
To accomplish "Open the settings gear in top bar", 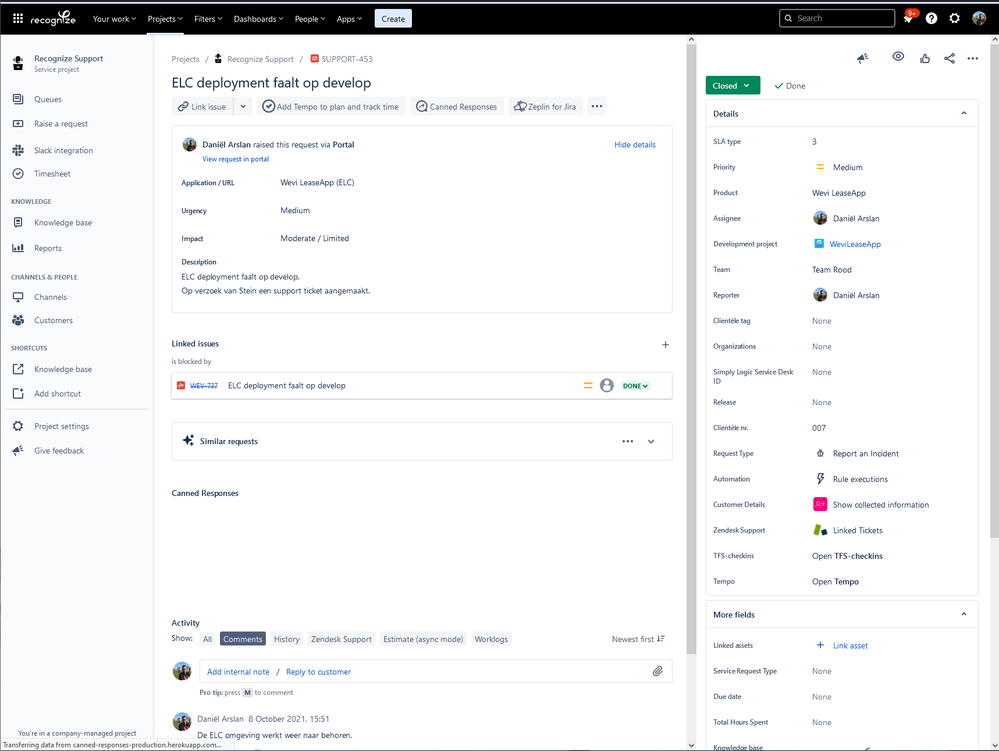I will [x=954, y=18].
